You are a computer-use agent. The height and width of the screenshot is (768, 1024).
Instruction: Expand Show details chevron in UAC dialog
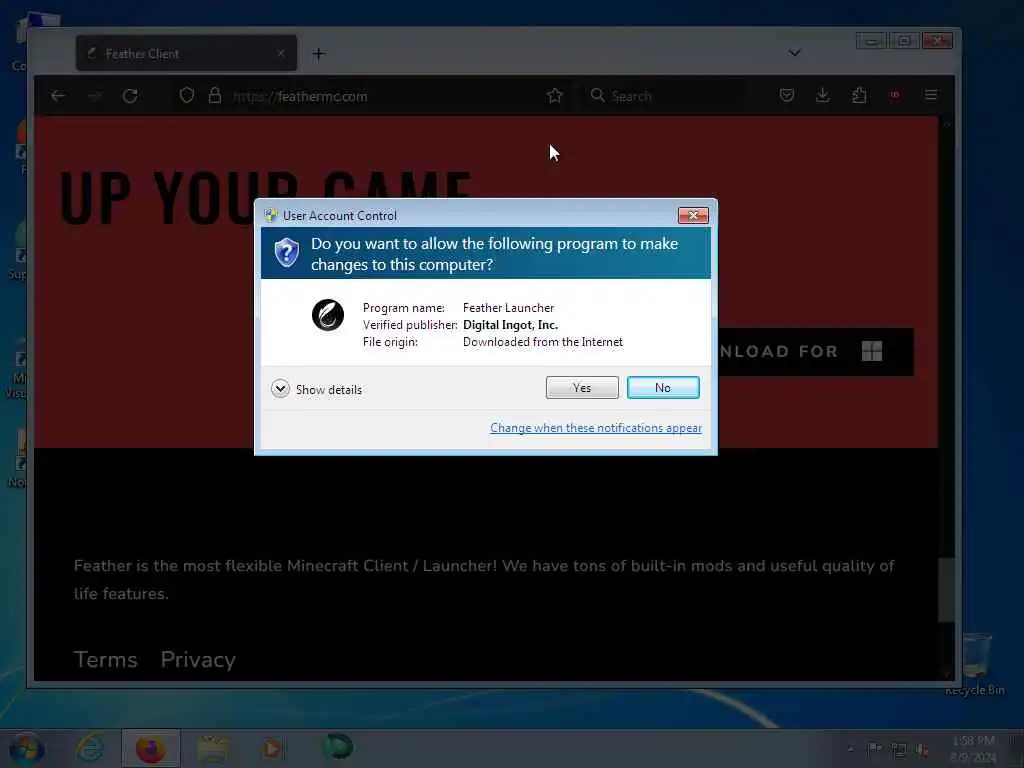[280, 389]
